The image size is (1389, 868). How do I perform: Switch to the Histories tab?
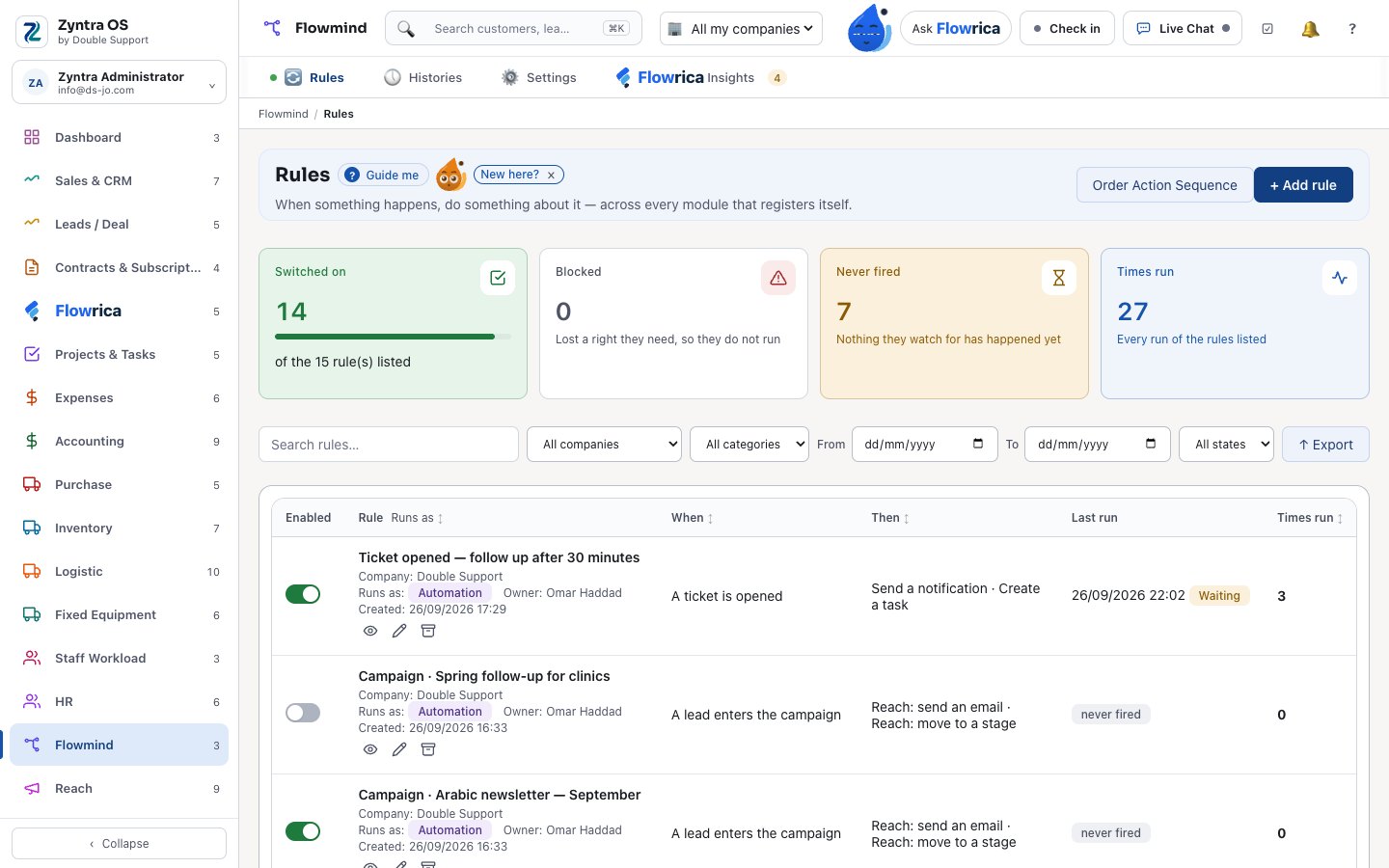[x=423, y=77]
